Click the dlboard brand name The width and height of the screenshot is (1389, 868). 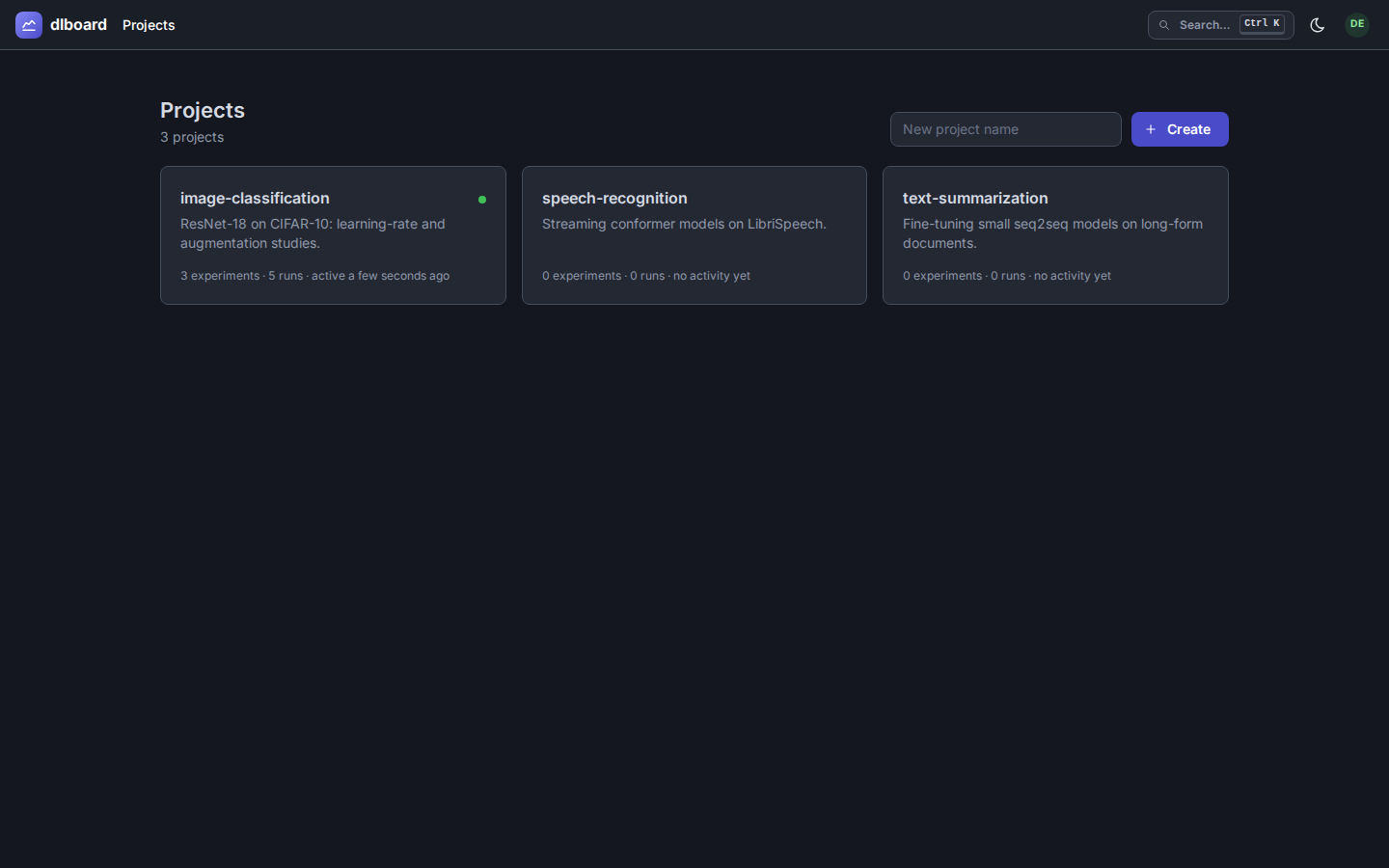pyautogui.click(x=78, y=25)
